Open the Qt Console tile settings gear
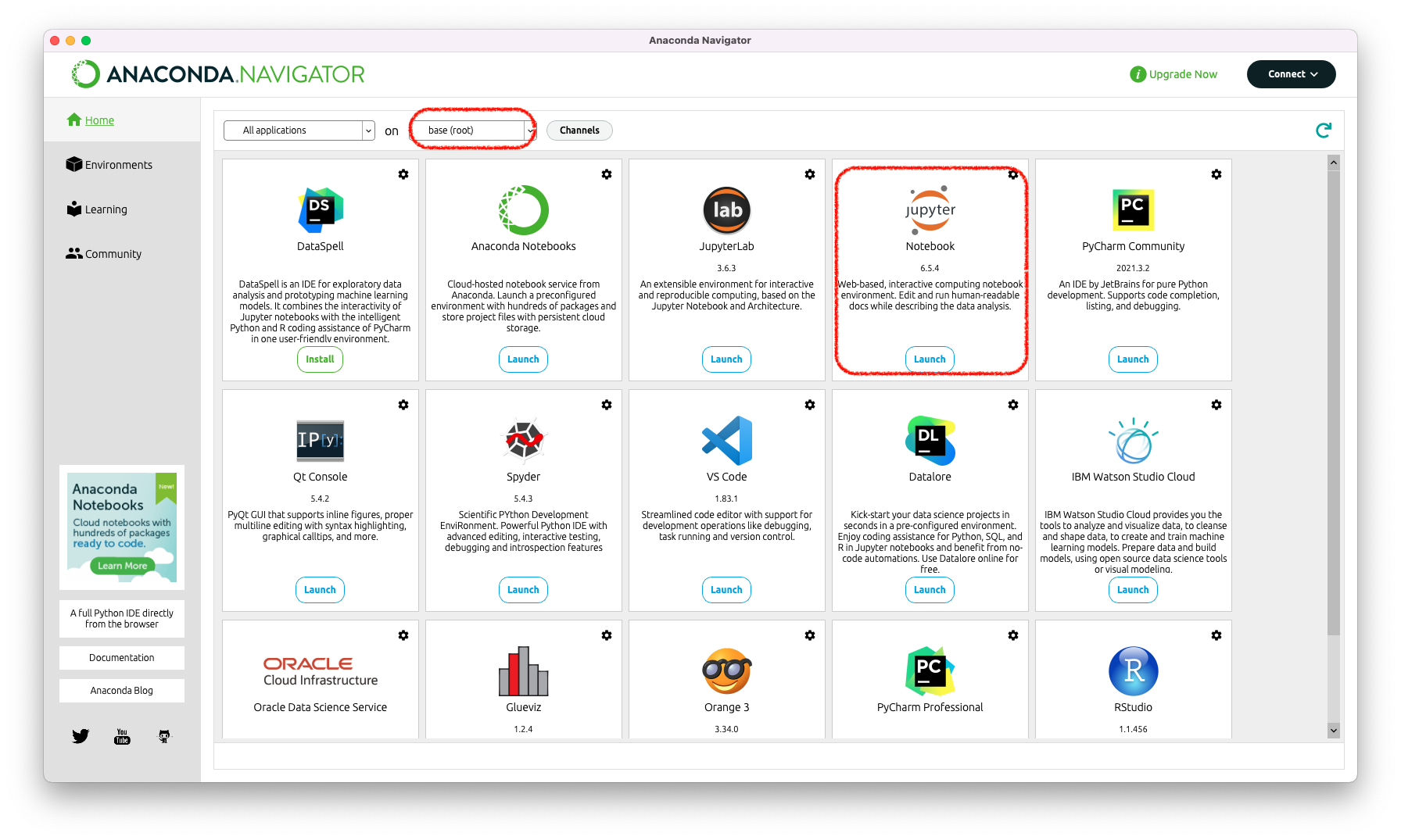The image size is (1401, 840). tap(403, 405)
